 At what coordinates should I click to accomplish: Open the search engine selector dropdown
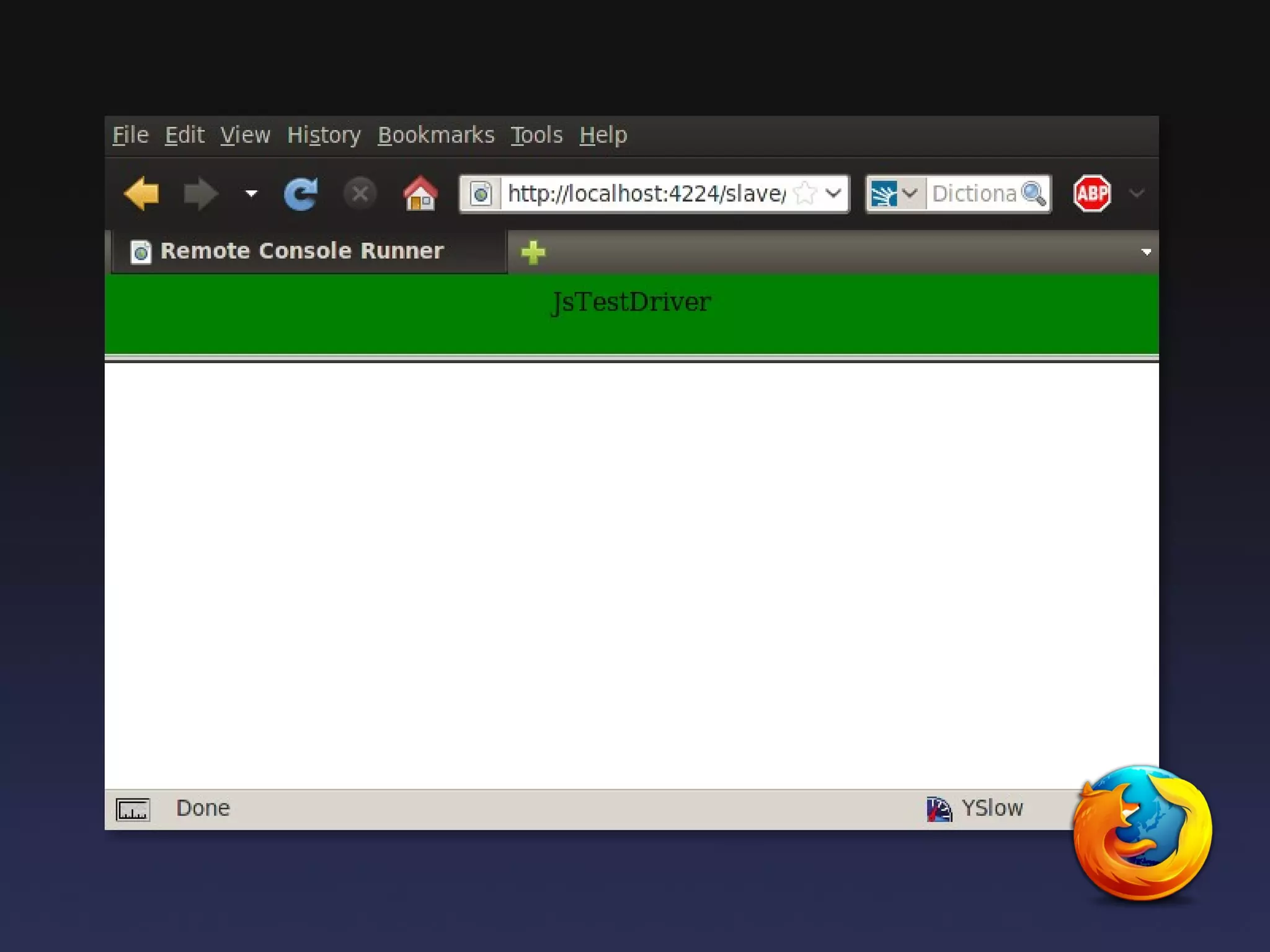[909, 194]
